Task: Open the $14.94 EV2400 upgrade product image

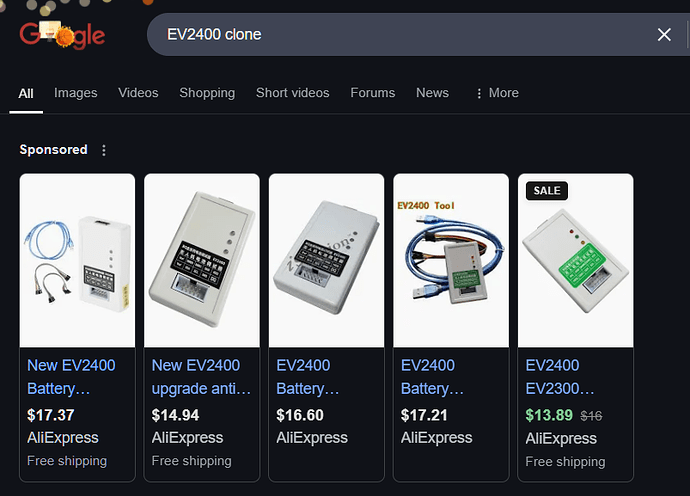Action: click(202, 260)
